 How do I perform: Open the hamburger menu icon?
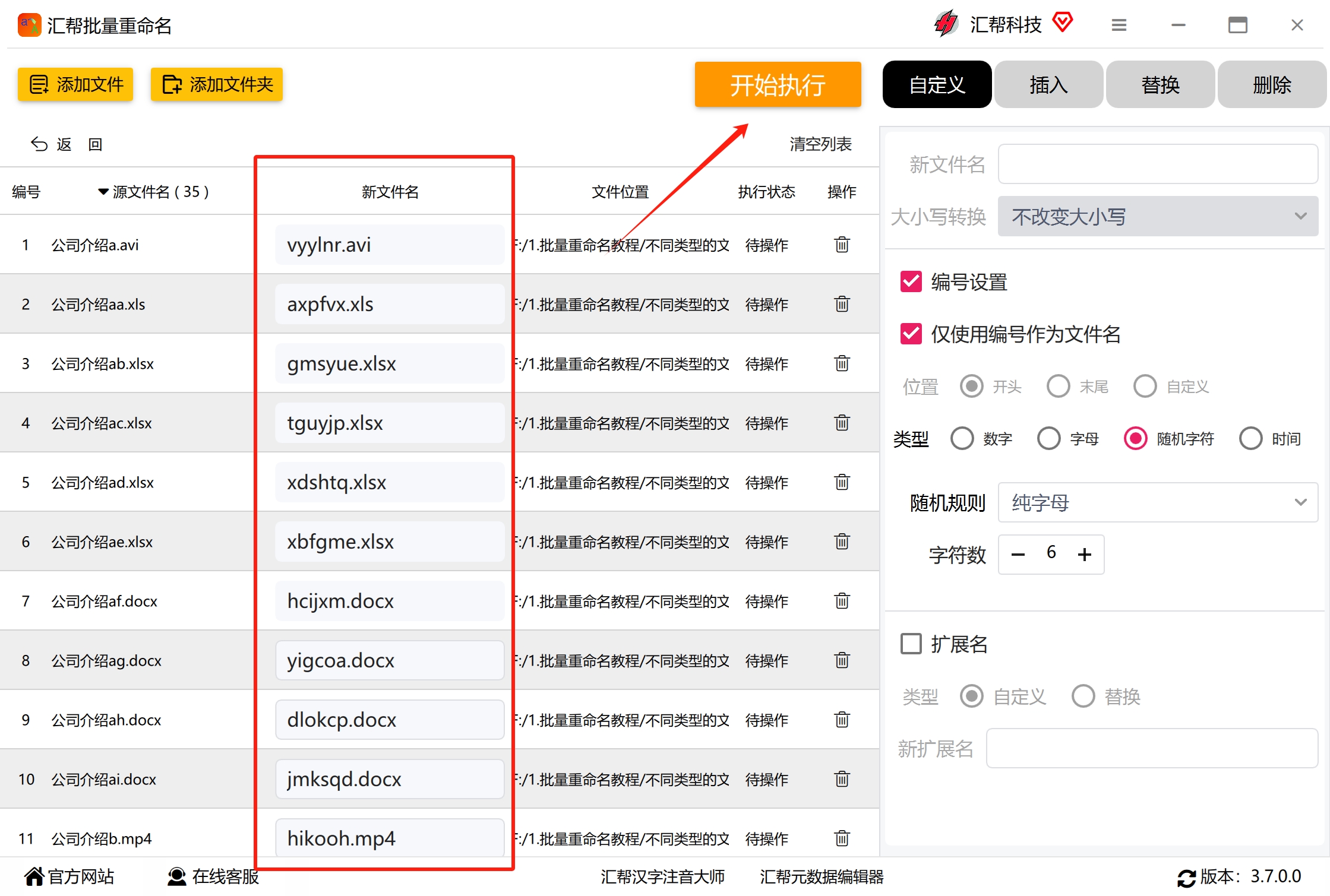coord(1119,25)
